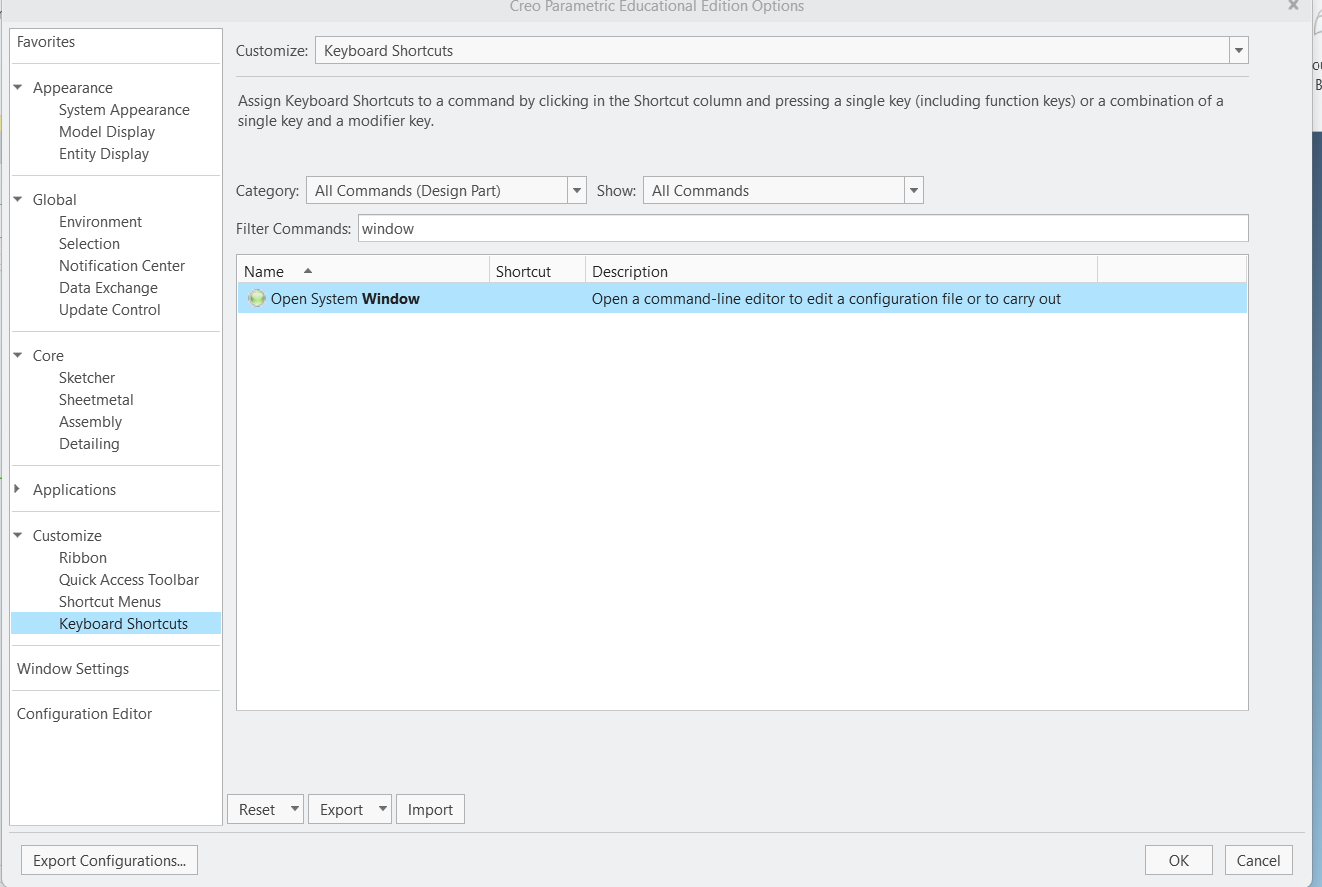Click the Import button
Image resolution: width=1322 pixels, height=887 pixels.
430,808
